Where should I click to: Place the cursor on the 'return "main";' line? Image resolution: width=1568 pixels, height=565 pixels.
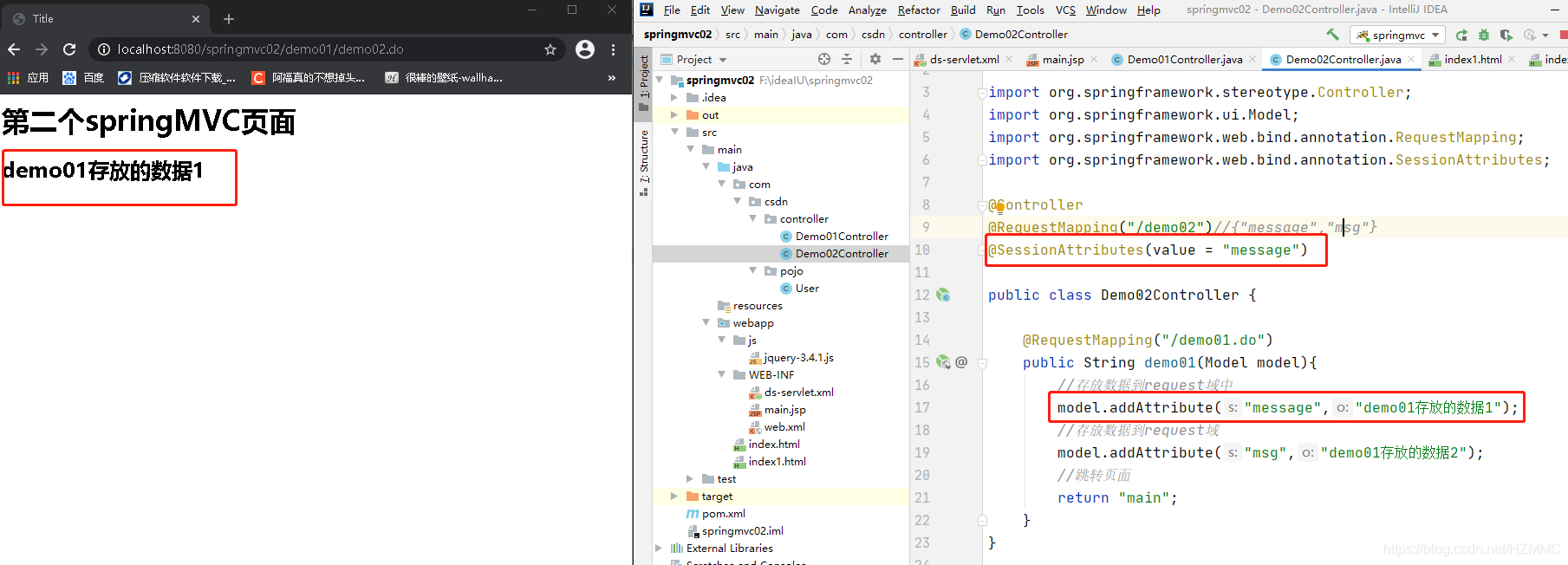pos(1117,497)
